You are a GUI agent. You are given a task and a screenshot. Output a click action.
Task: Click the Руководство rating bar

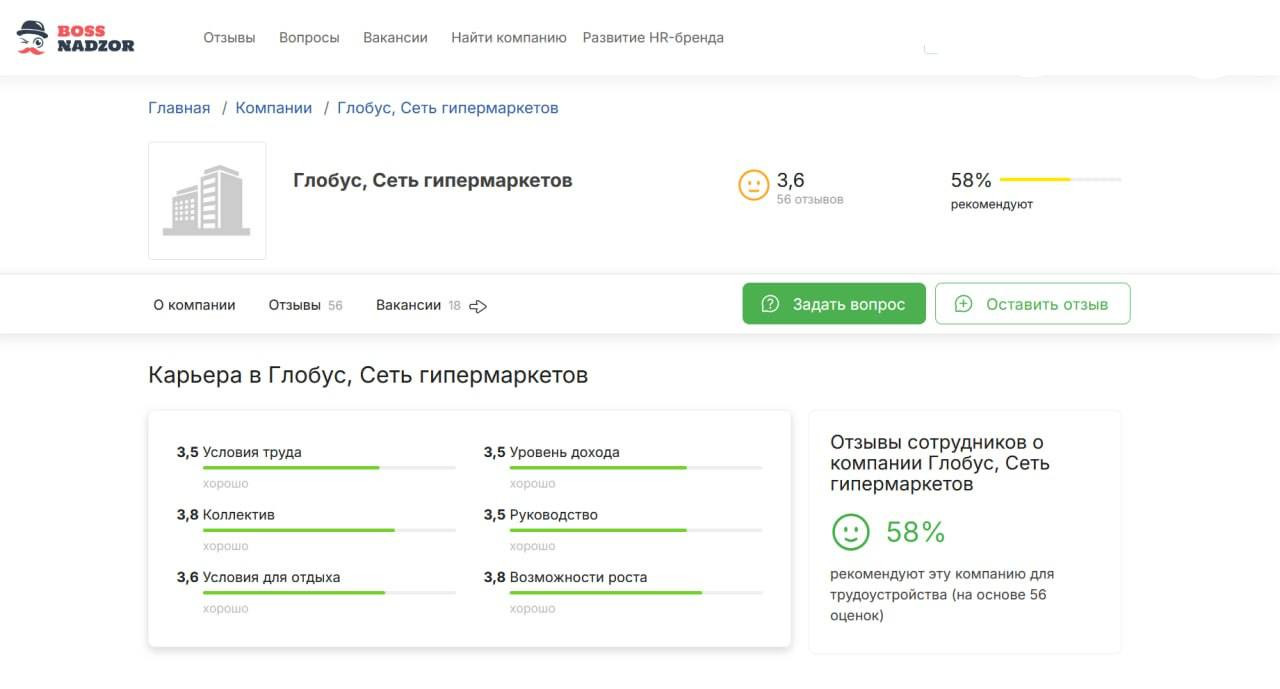(636, 530)
